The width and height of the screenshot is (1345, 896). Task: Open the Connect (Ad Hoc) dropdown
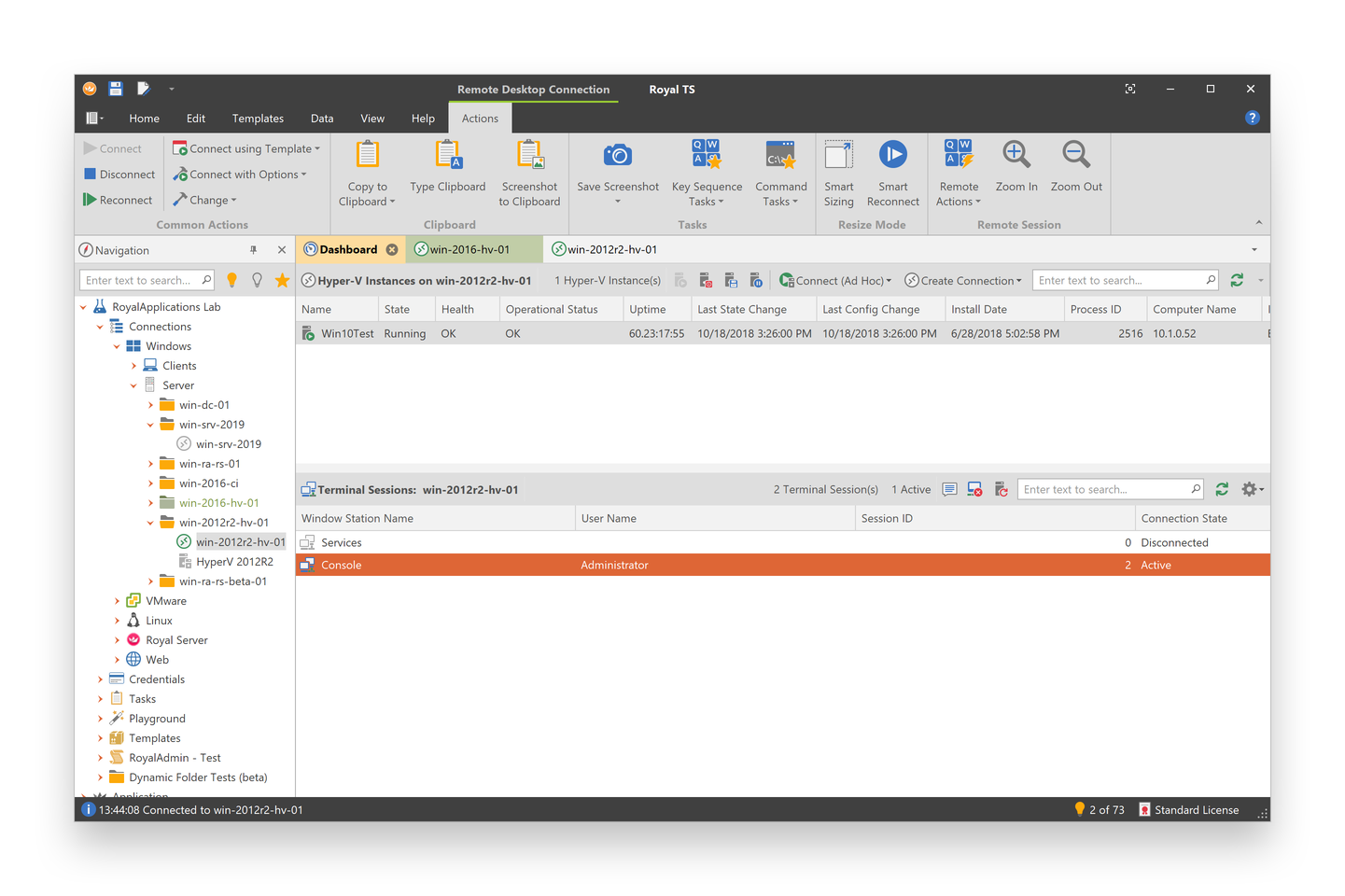(x=834, y=280)
